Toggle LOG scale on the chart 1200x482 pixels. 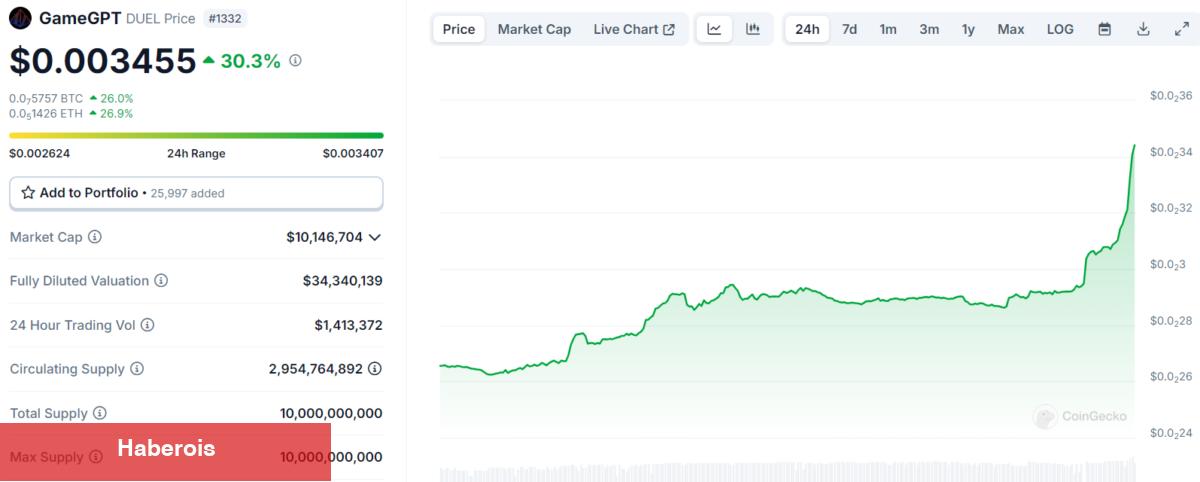pyautogui.click(x=1060, y=29)
